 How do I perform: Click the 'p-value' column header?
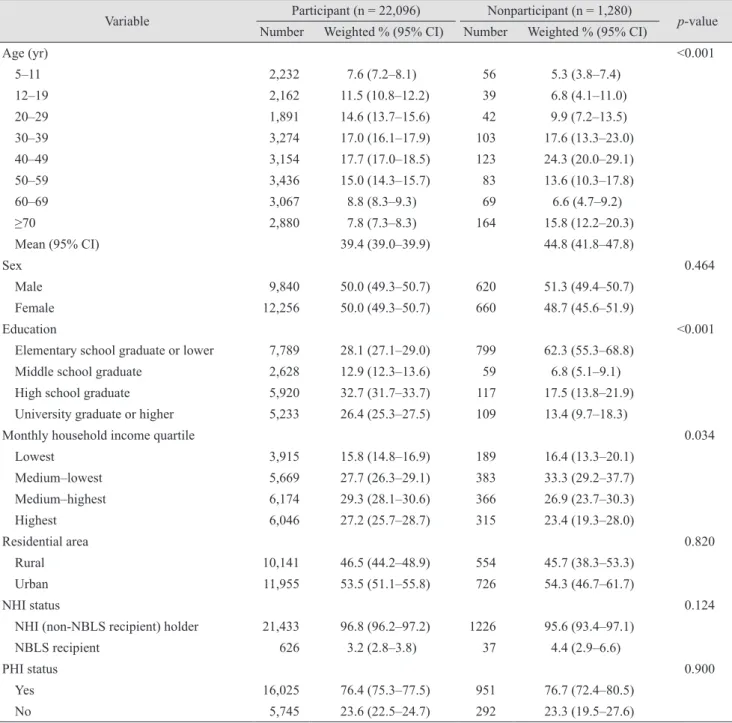point(697,21)
